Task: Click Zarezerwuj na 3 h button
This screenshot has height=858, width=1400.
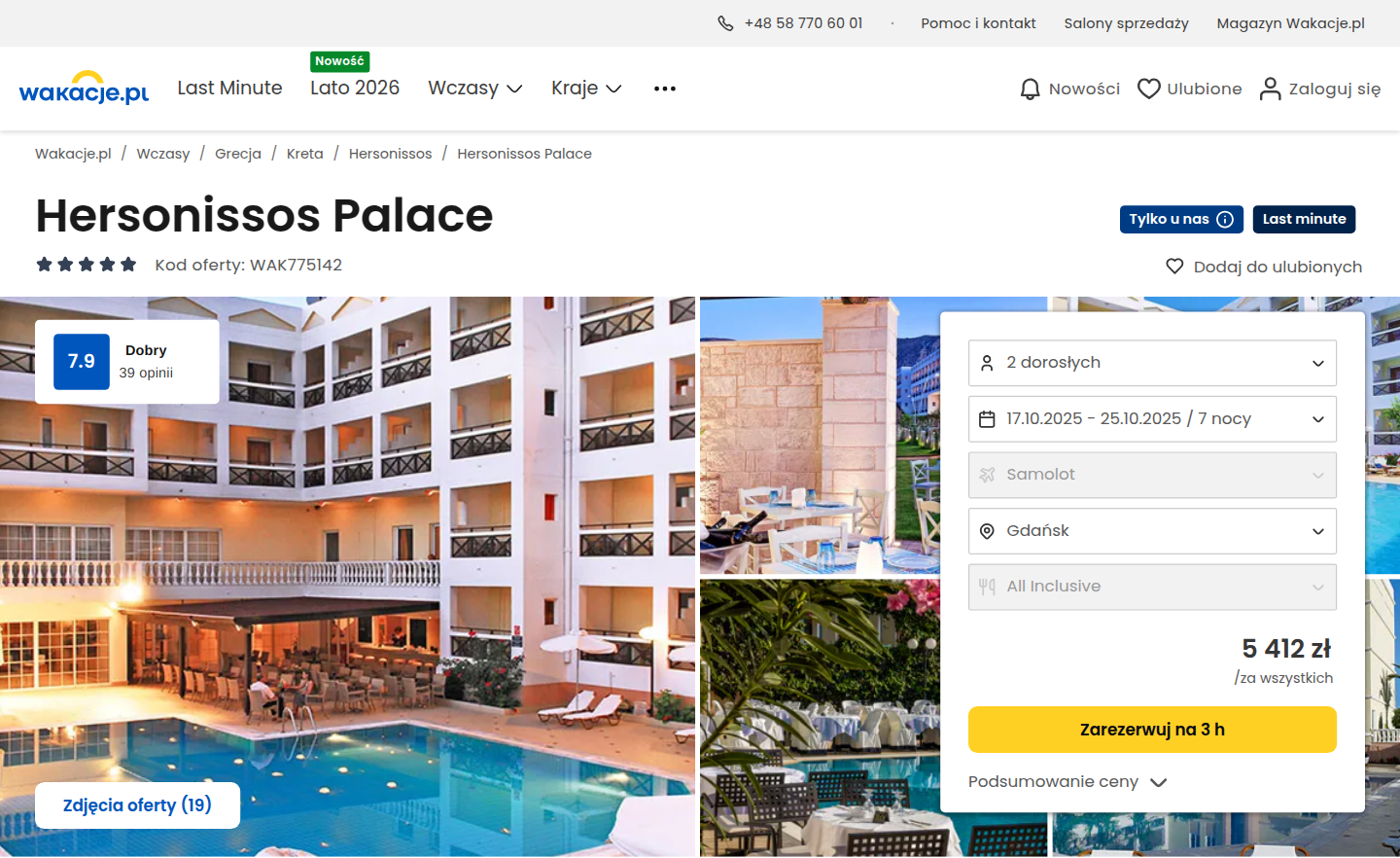Action: 1152,730
